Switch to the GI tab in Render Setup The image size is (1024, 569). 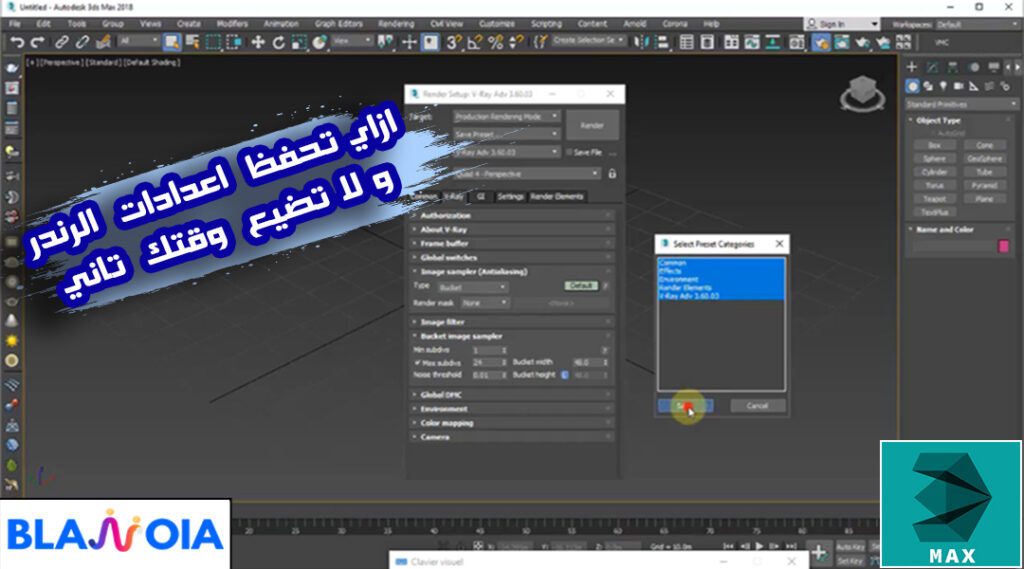pos(481,197)
